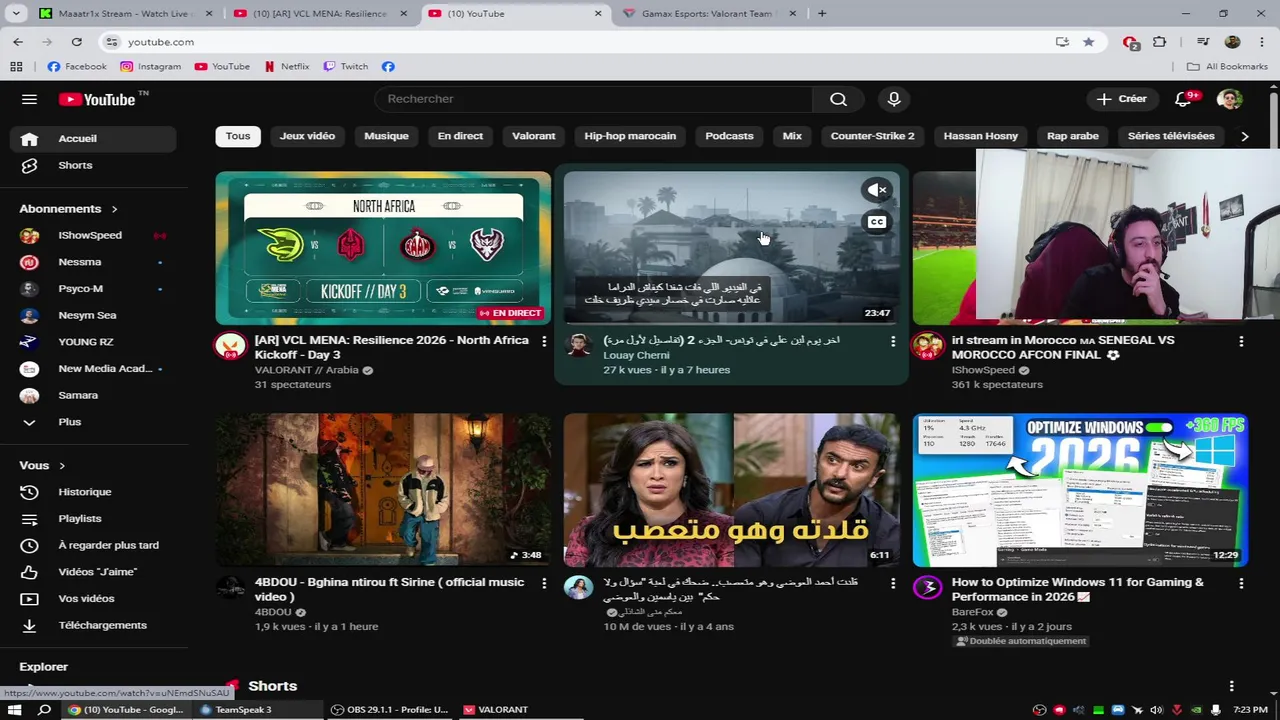Open the options menu for the Shorts section
The width and height of the screenshot is (1280, 720).
pos(1232,686)
